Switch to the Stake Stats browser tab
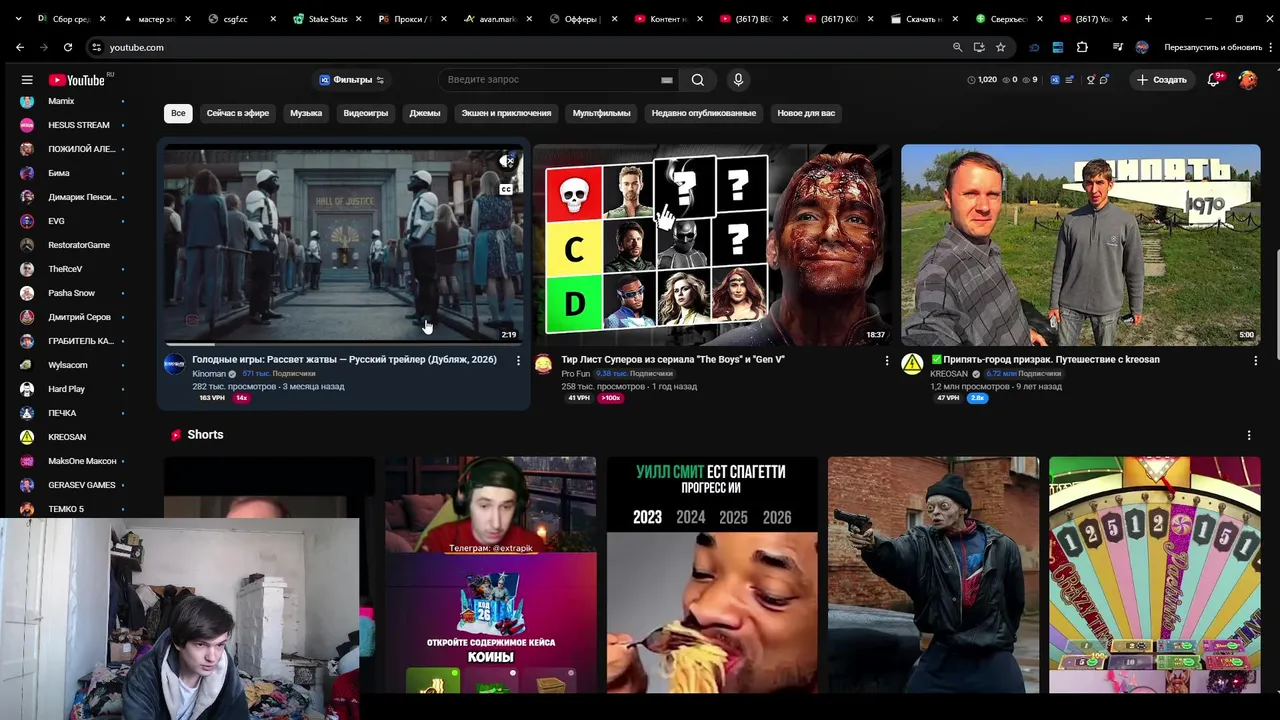Viewport: 1280px width, 720px height. click(328, 18)
